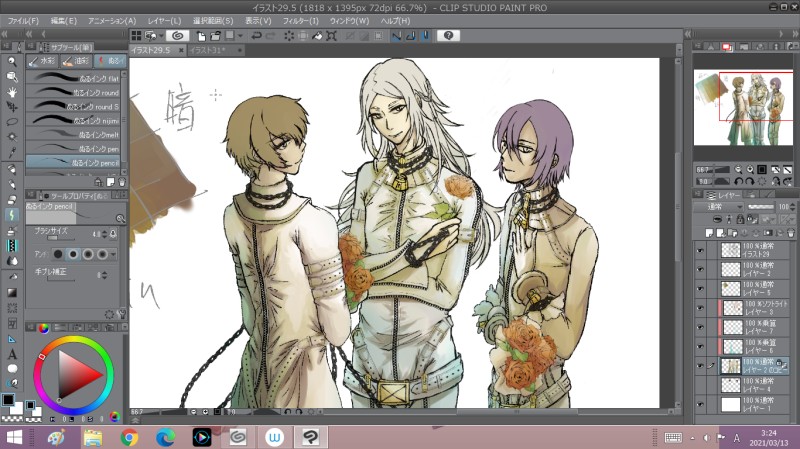Select the Lasso selection tool
The width and height of the screenshot is (800, 449).
pyautogui.click(x=12, y=122)
